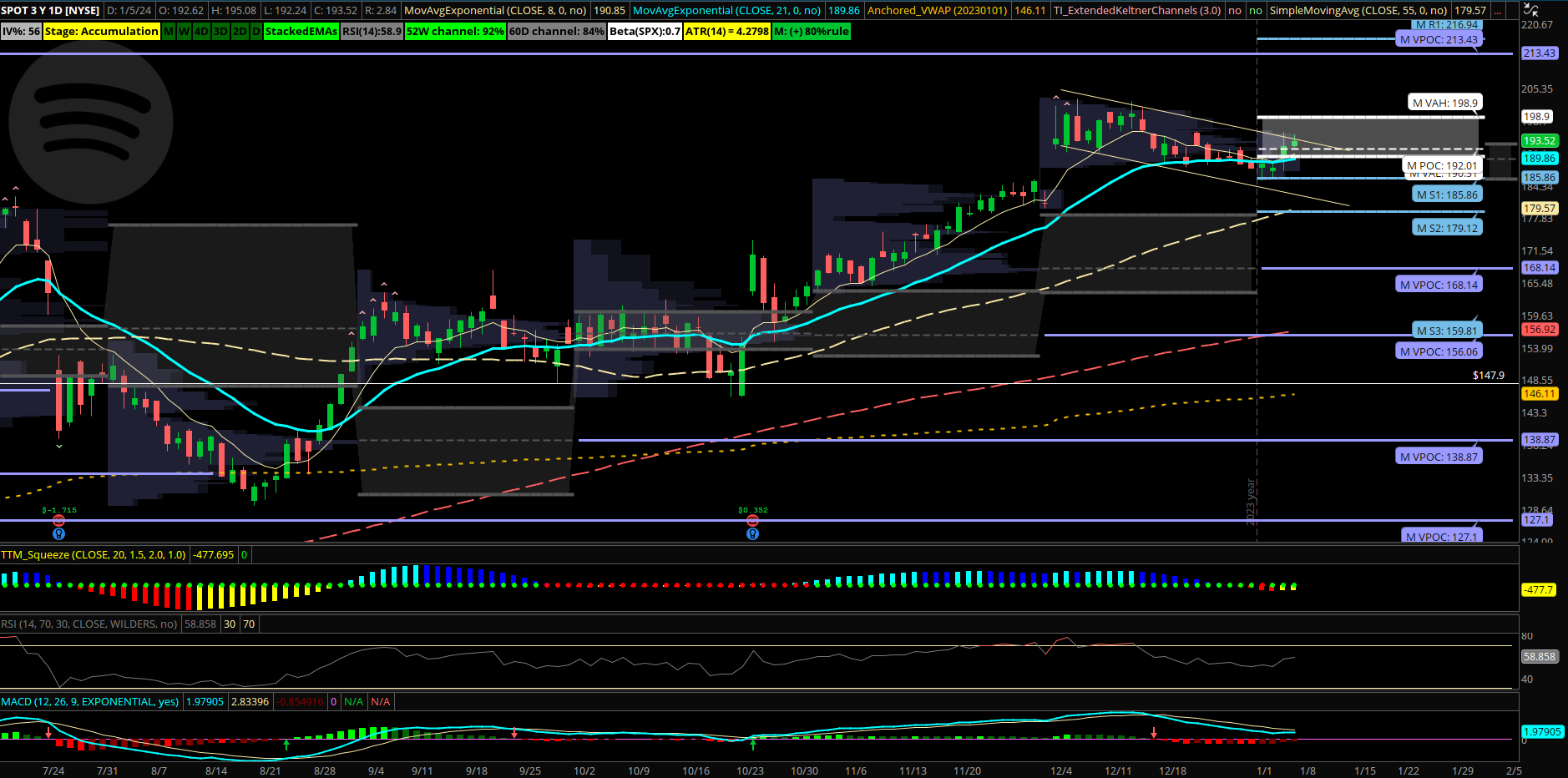Click the H: 195.08 high value
The width and height of the screenshot is (1568, 778).
(x=234, y=11)
